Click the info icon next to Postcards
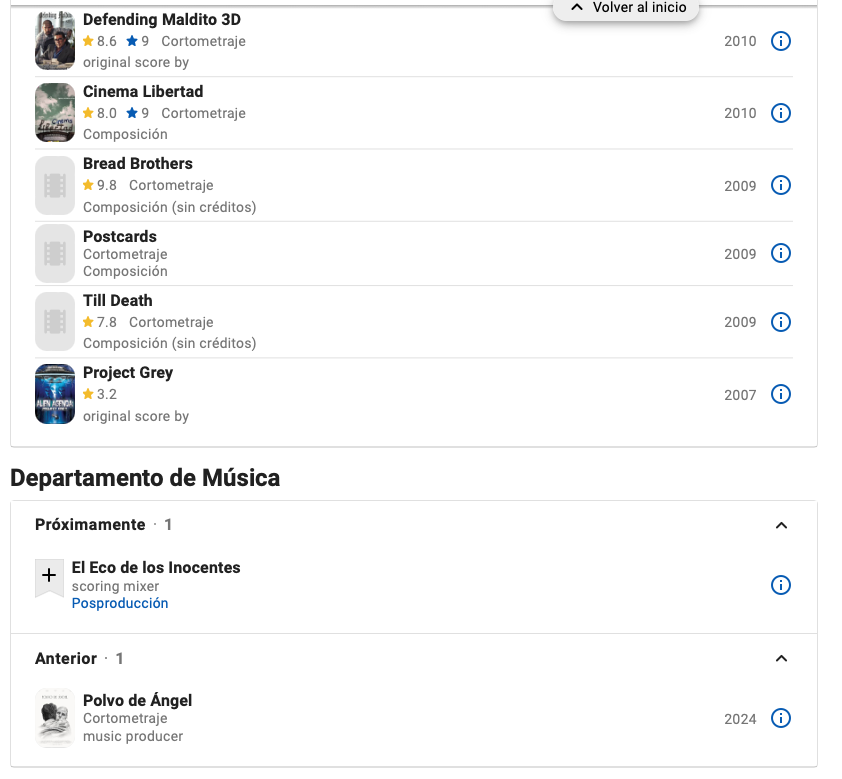This screenshot has height=779, width=842. [x=781, y=253]
